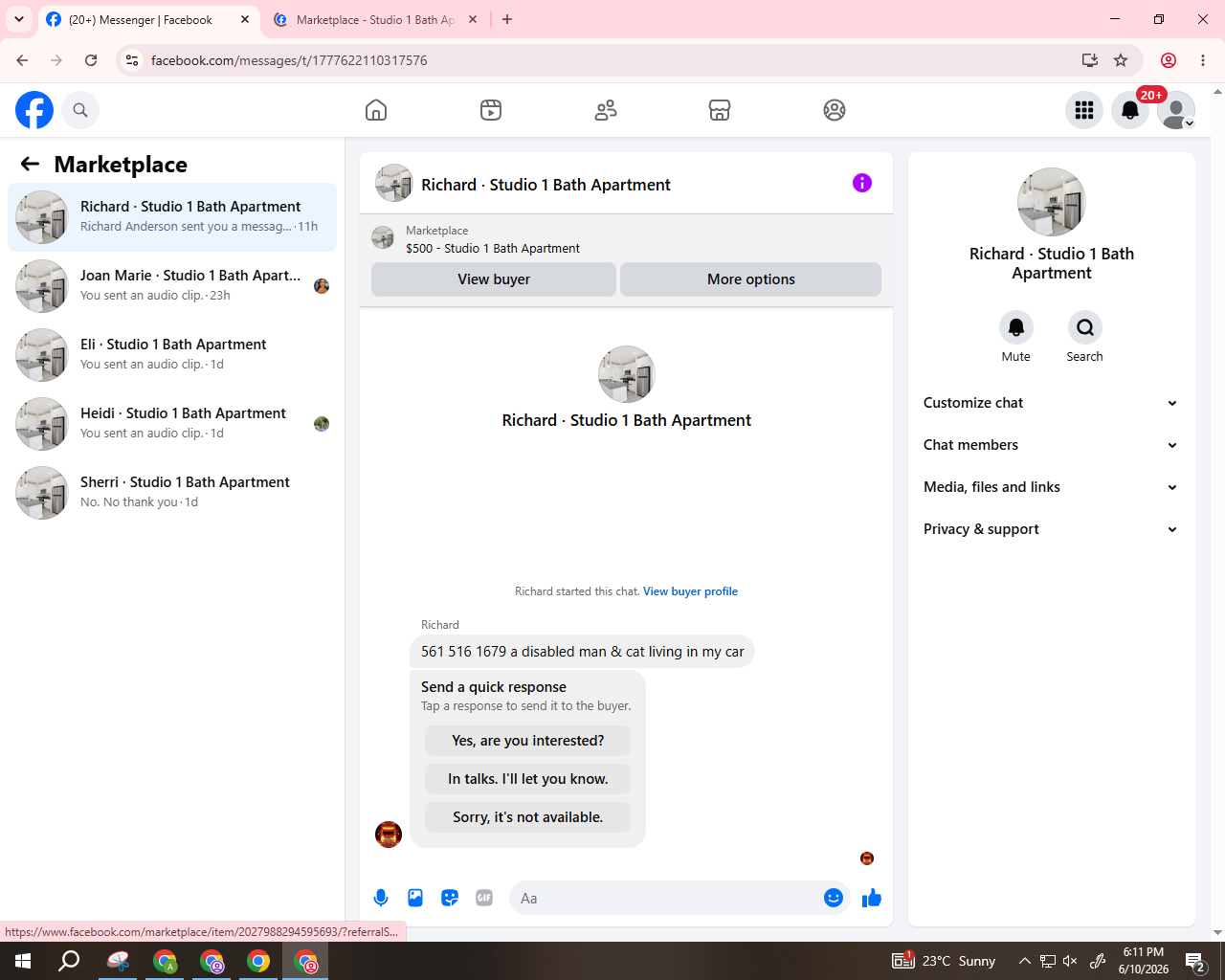The height and width of the screenshot is (980, 1225).
Task: Open Eli's Studio 1 Bath Apartment chat
Action: click(172, 355)
